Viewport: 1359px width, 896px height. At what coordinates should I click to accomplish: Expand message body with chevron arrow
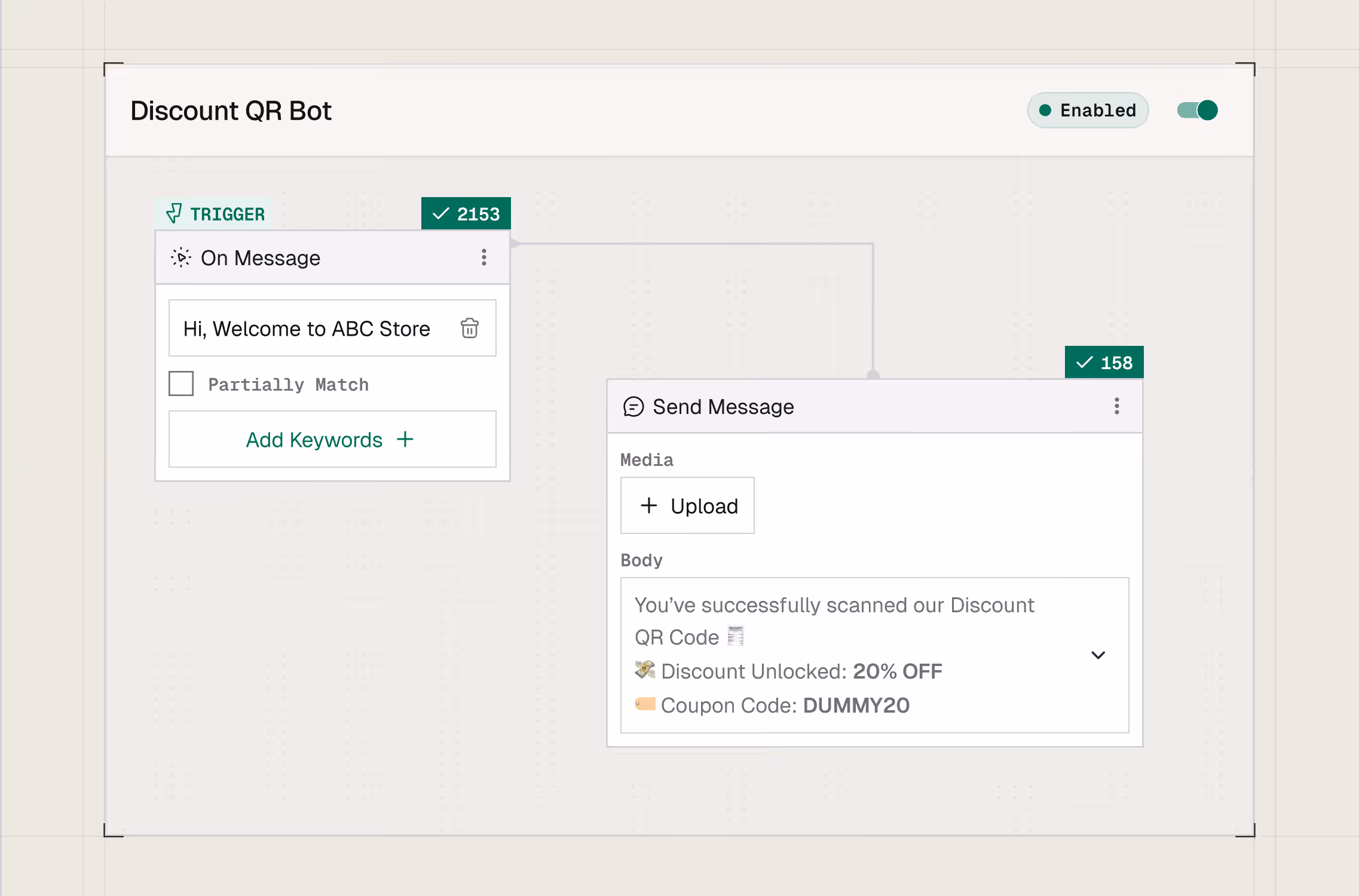click(x=1097, y=655)
